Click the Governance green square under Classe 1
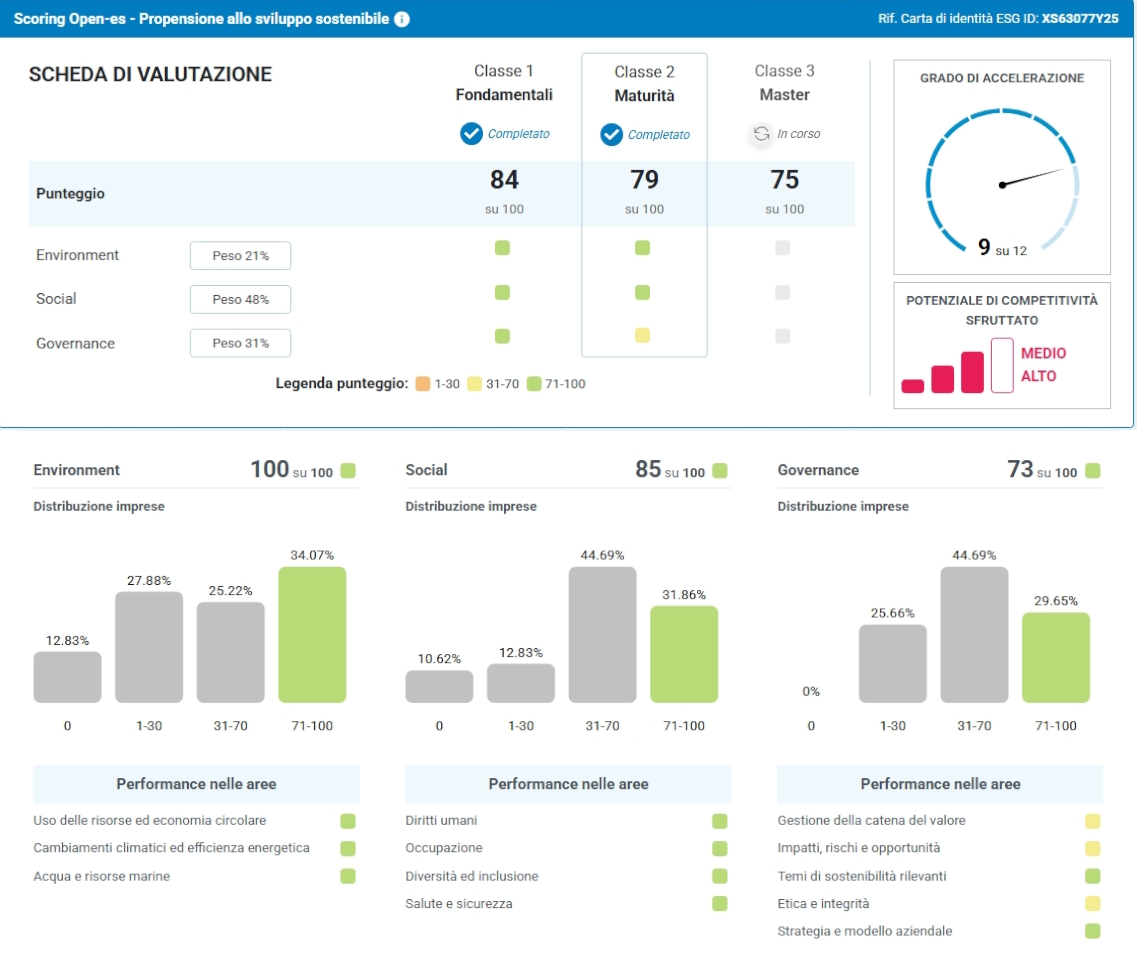Viewport: 1137px width, 963px height. pos(502,336)
